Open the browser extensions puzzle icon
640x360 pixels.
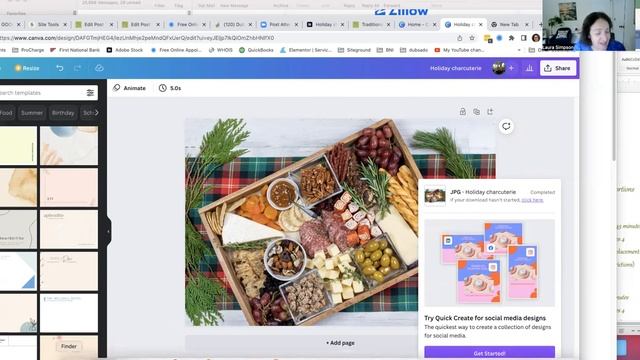tap(511, 38)
